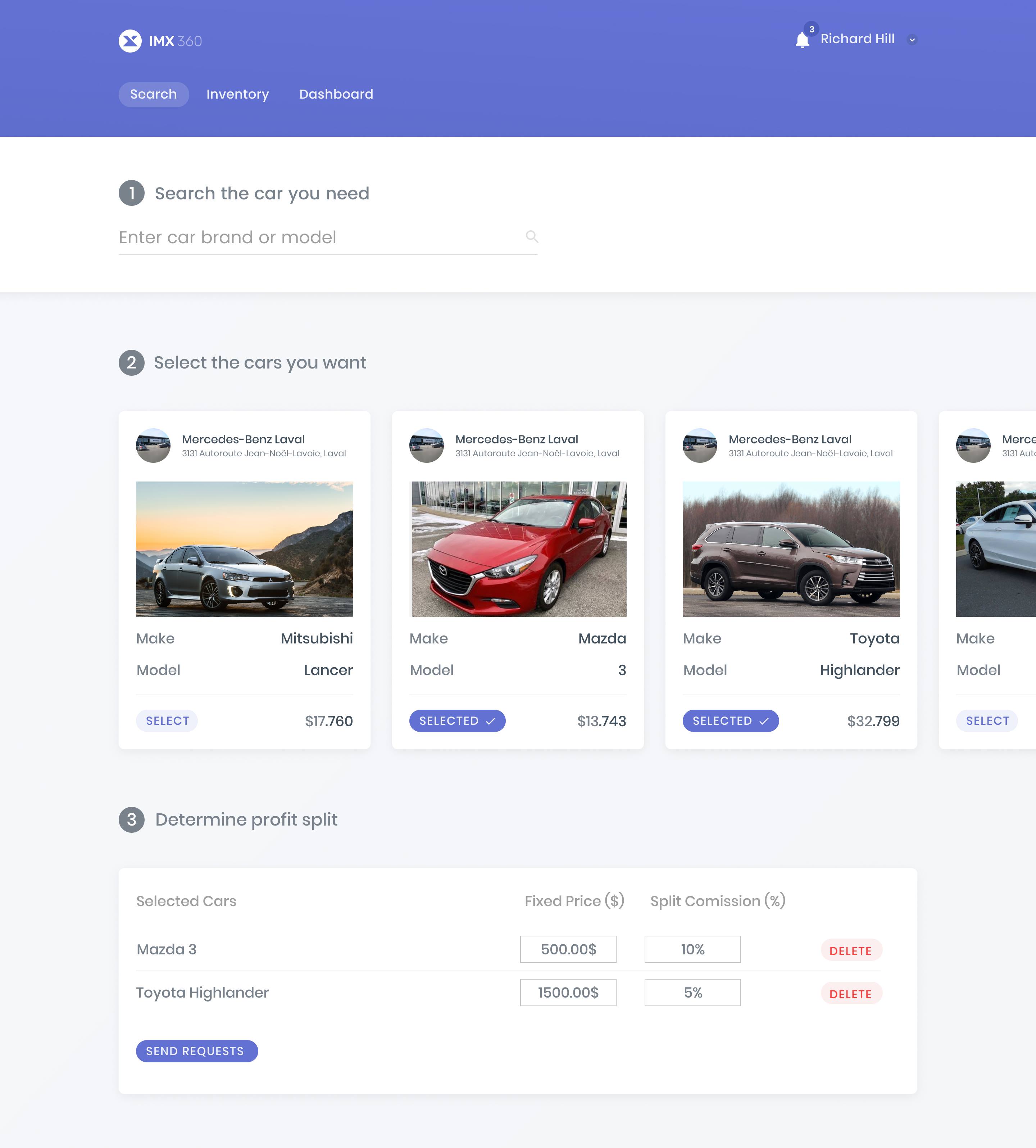The height and width of the screenshot is (1148, 1036).
Task: Click the search magnifier icon
Action: point(532,236)
